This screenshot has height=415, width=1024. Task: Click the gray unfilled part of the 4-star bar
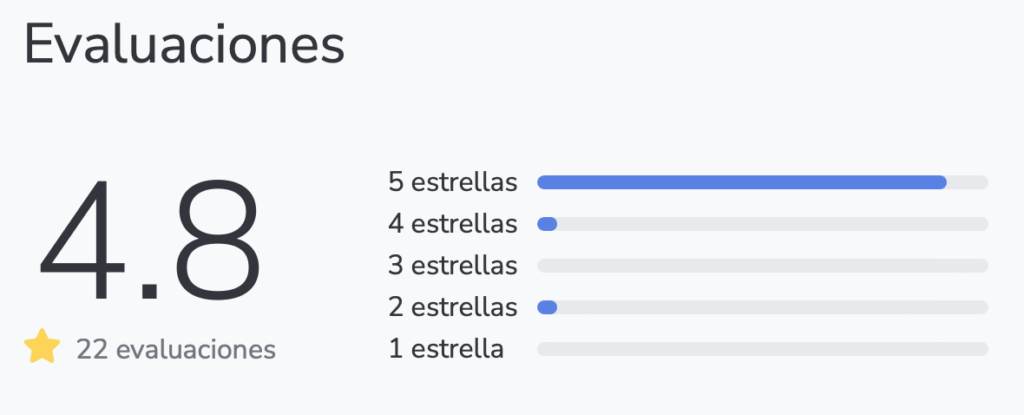pos(772,224)
